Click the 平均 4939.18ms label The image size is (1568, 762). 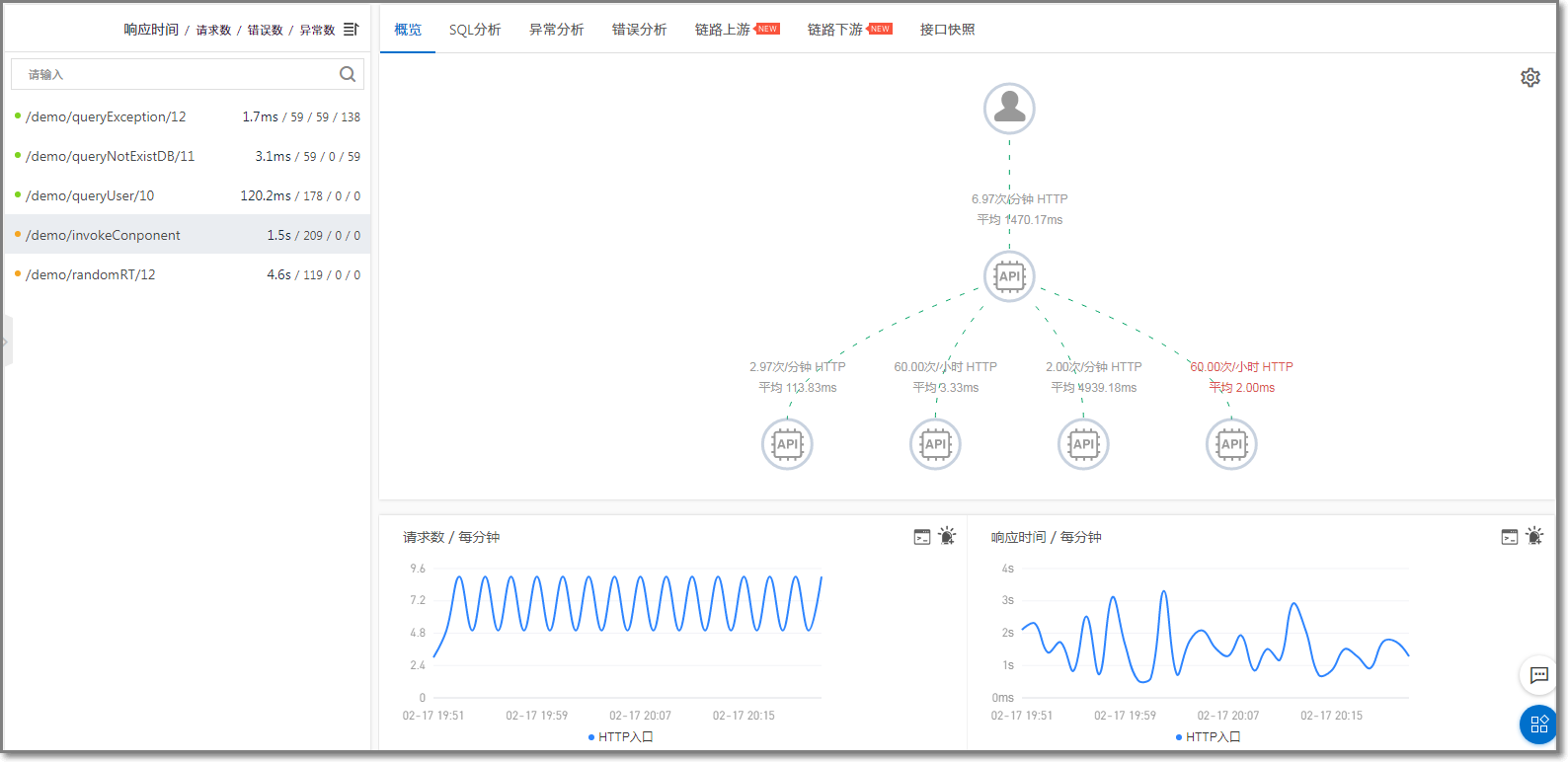point(1094,387)
